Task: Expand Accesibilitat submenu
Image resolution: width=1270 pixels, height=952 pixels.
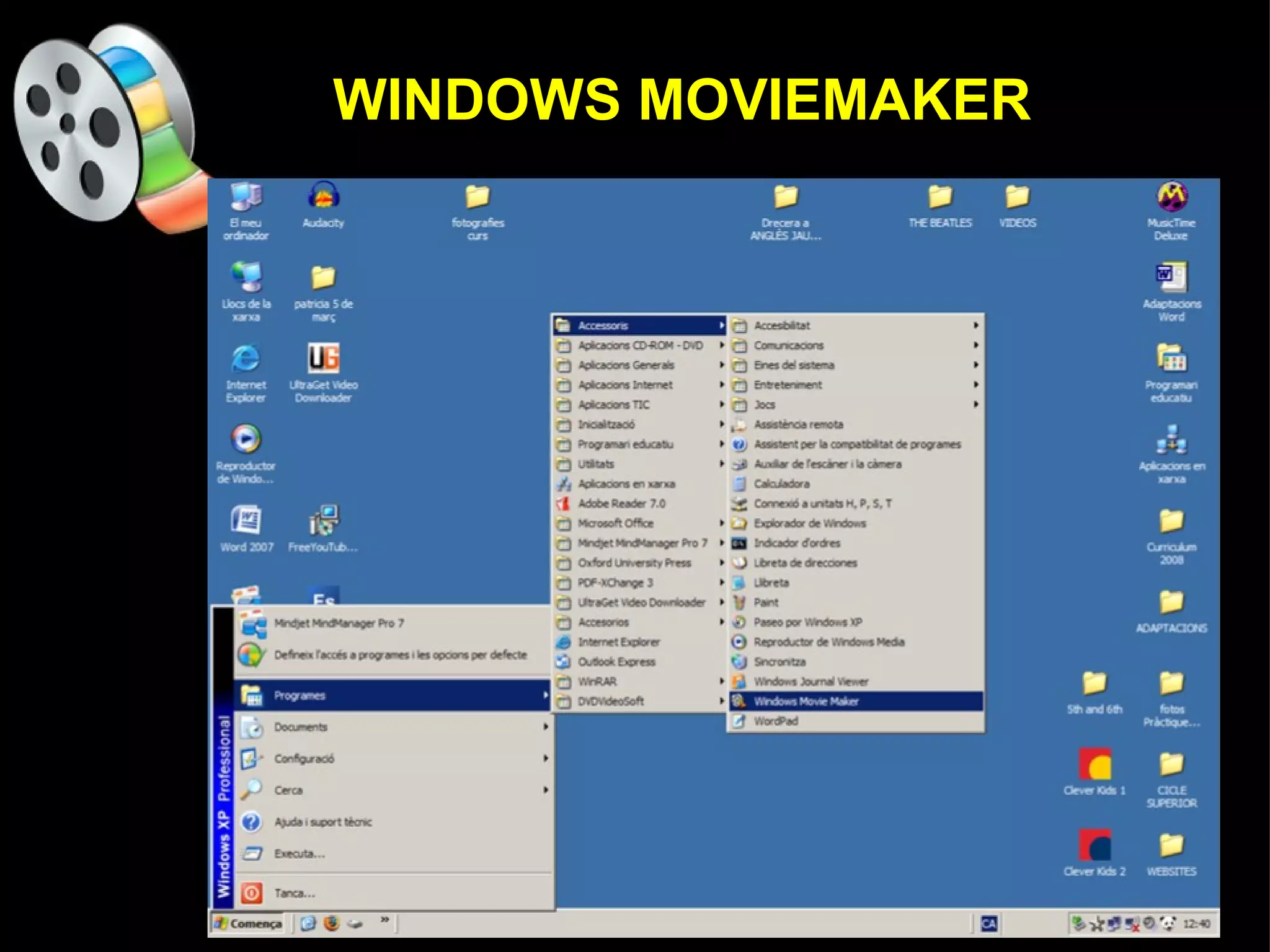Action: 856,325
